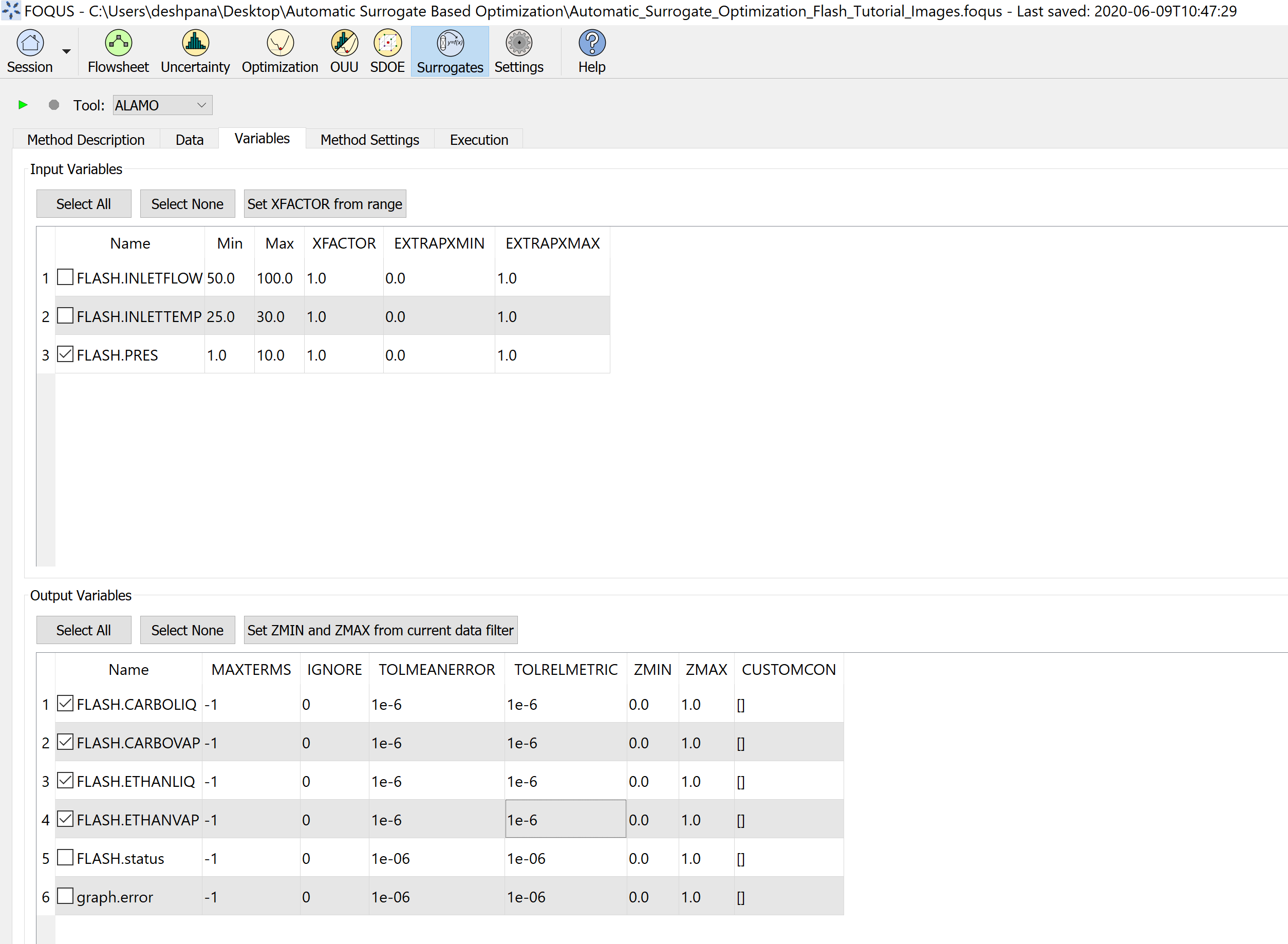Viewport: 1288px width, 944px height.
Task: Select the Uncertainty tool
Action: 195,51
